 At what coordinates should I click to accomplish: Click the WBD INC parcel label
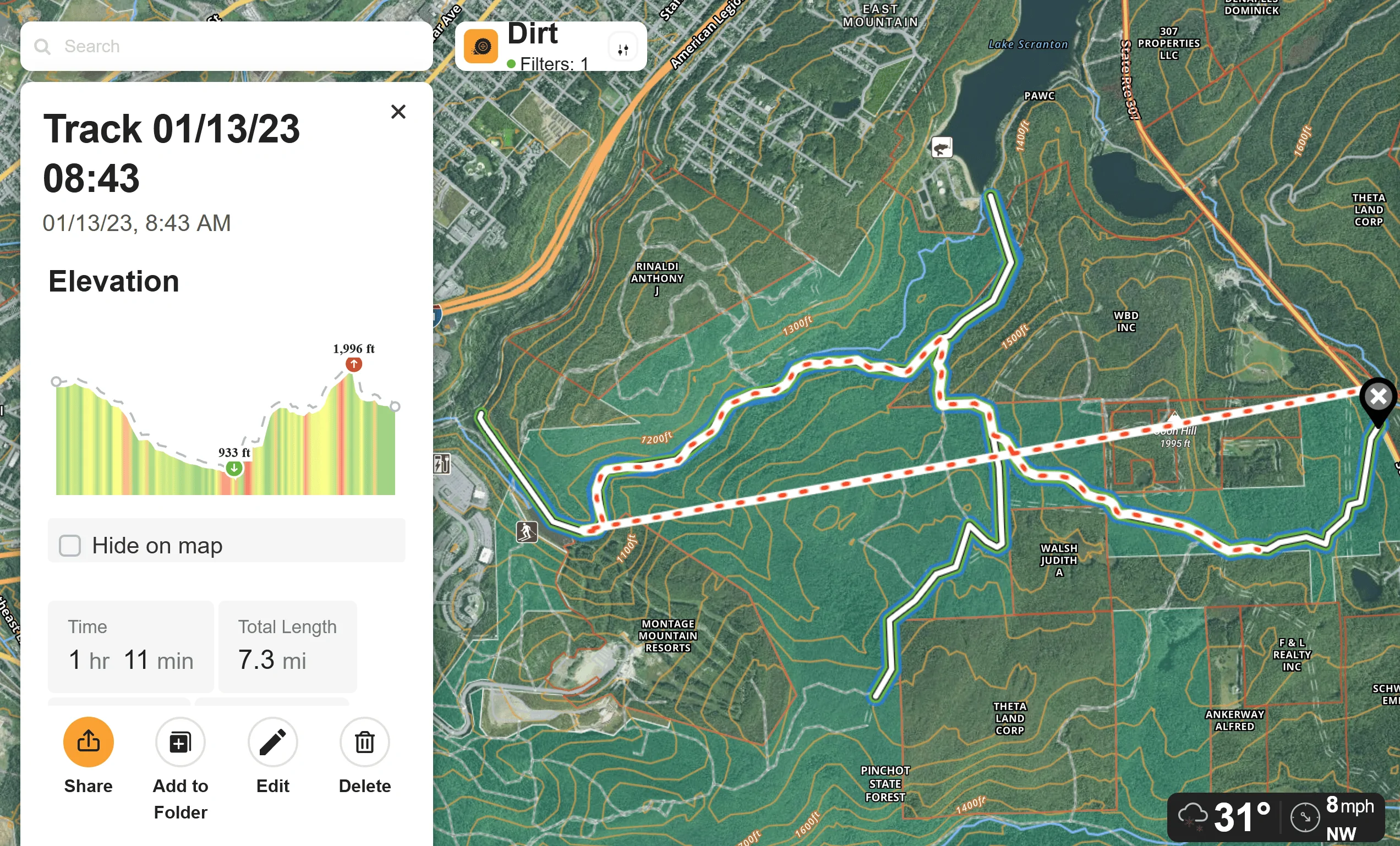pyautogui.click(x=1125, y=321)
